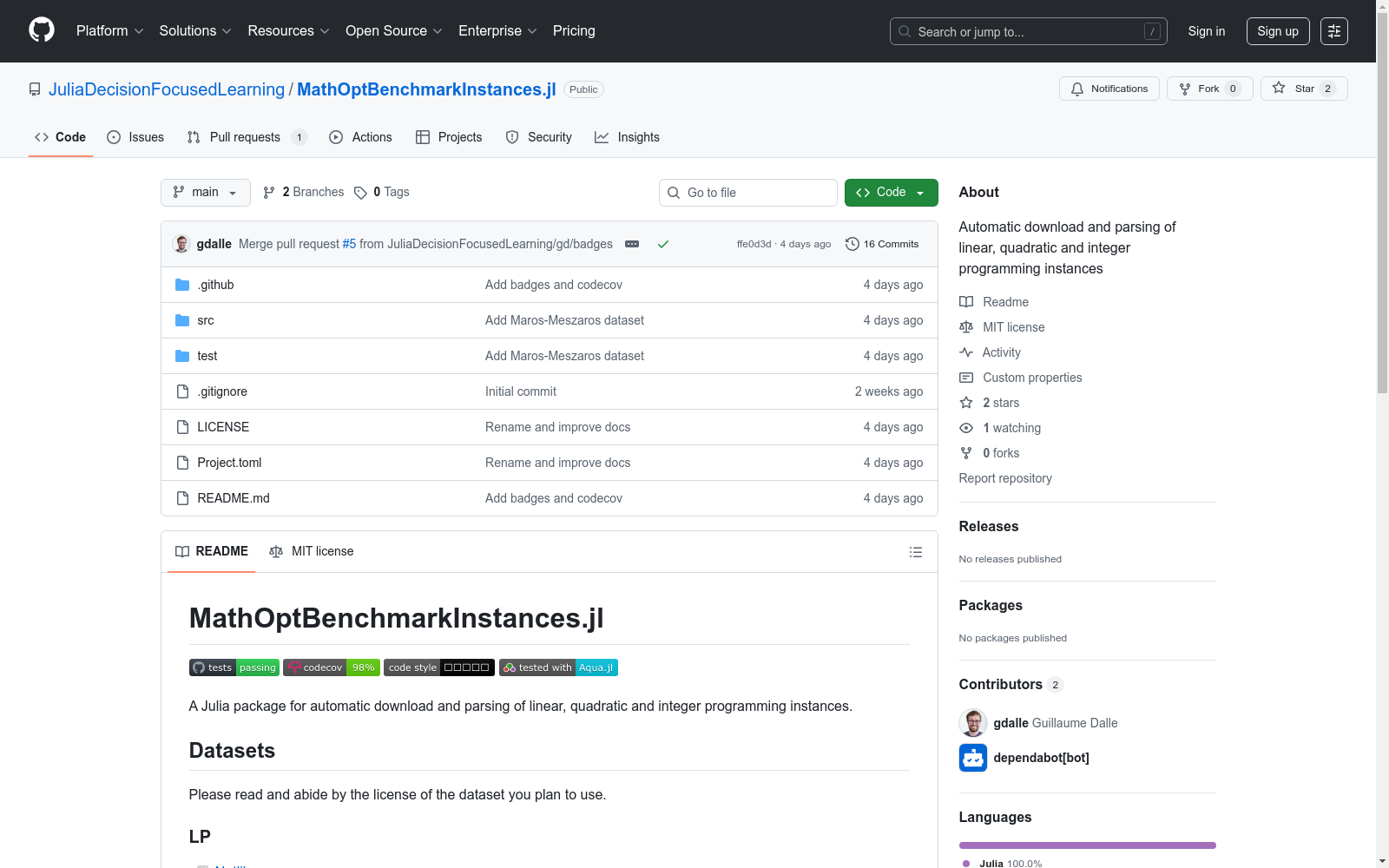Select the MIT license tab in README panel

(312, 552)
